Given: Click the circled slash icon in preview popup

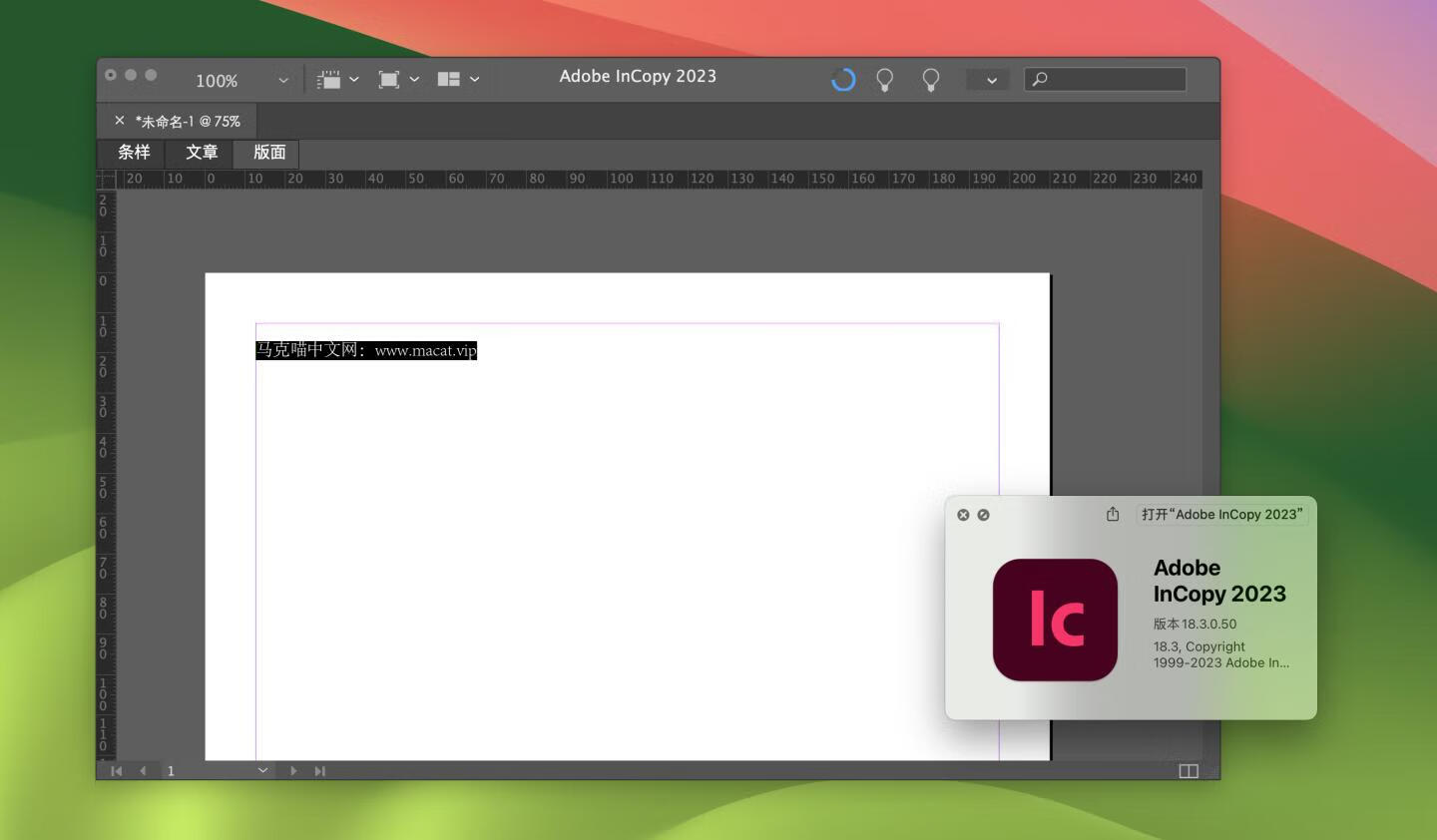Looking at the screenshot, I should [x=983, y=515].
